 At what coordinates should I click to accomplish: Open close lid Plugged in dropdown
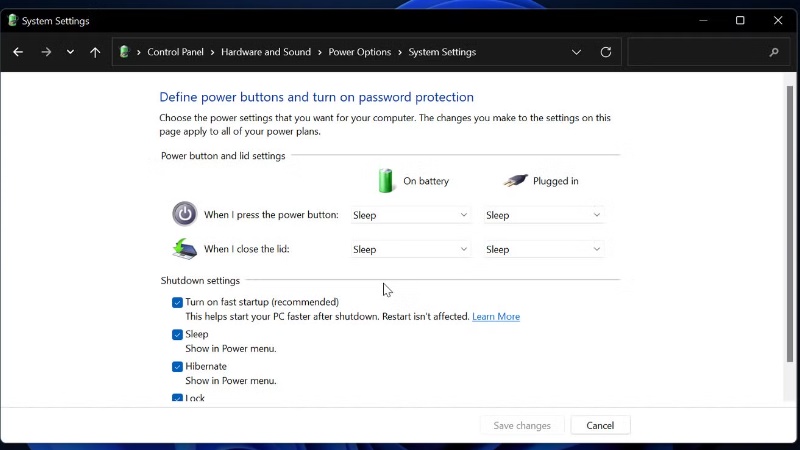543,249
